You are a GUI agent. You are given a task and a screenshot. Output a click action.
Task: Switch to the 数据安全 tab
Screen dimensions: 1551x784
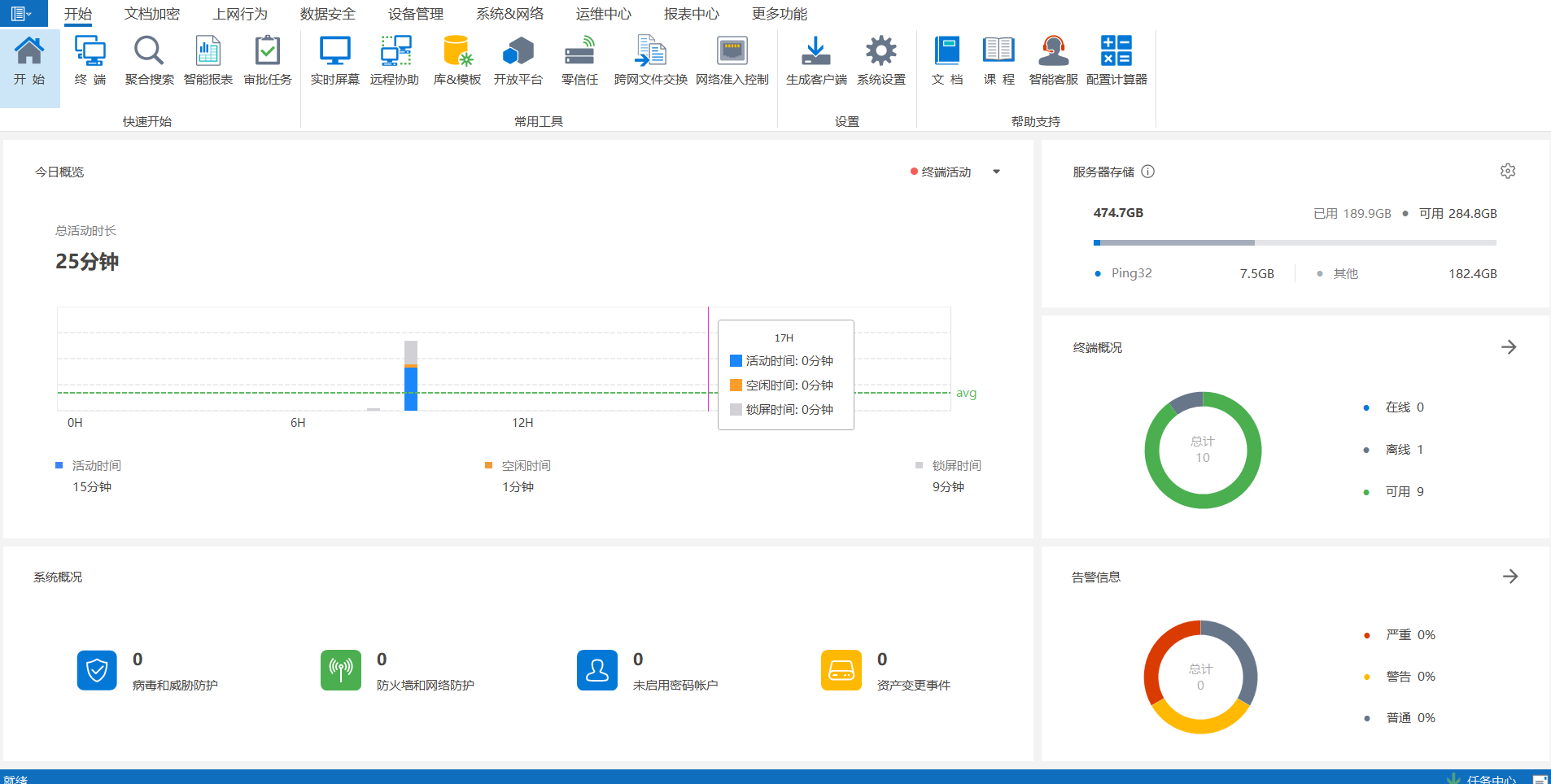tap(327, 14)
